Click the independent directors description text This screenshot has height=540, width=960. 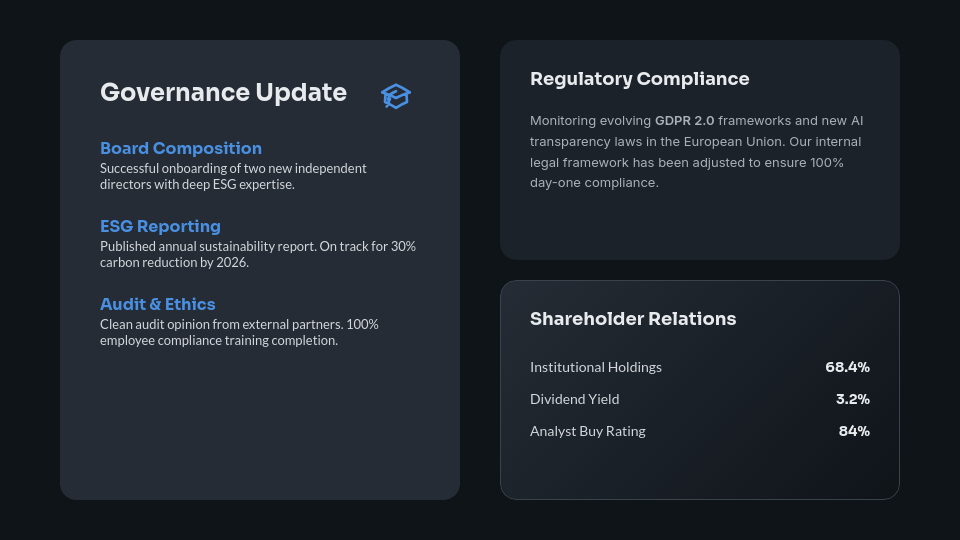(233, 176)
